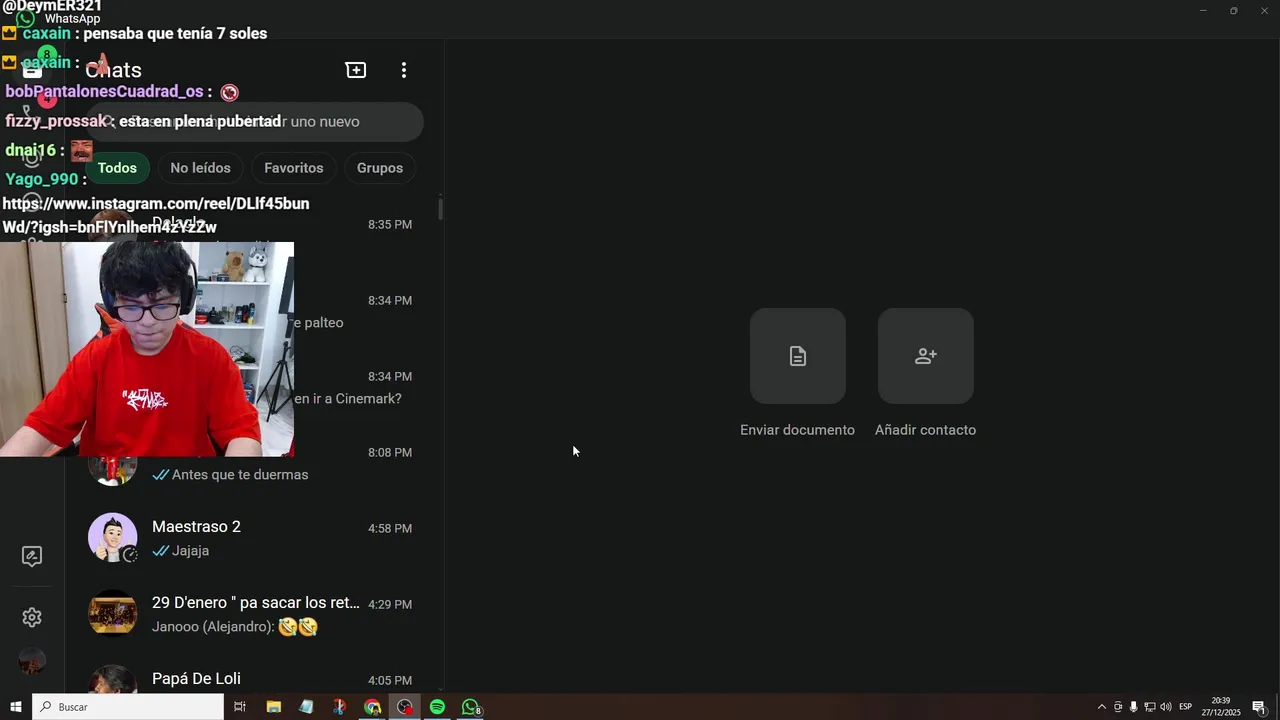The height and width of the screenshot is (720, 1280).
Task: Click the Janooo (Alejandro) message preview
Action: [235, 627]
